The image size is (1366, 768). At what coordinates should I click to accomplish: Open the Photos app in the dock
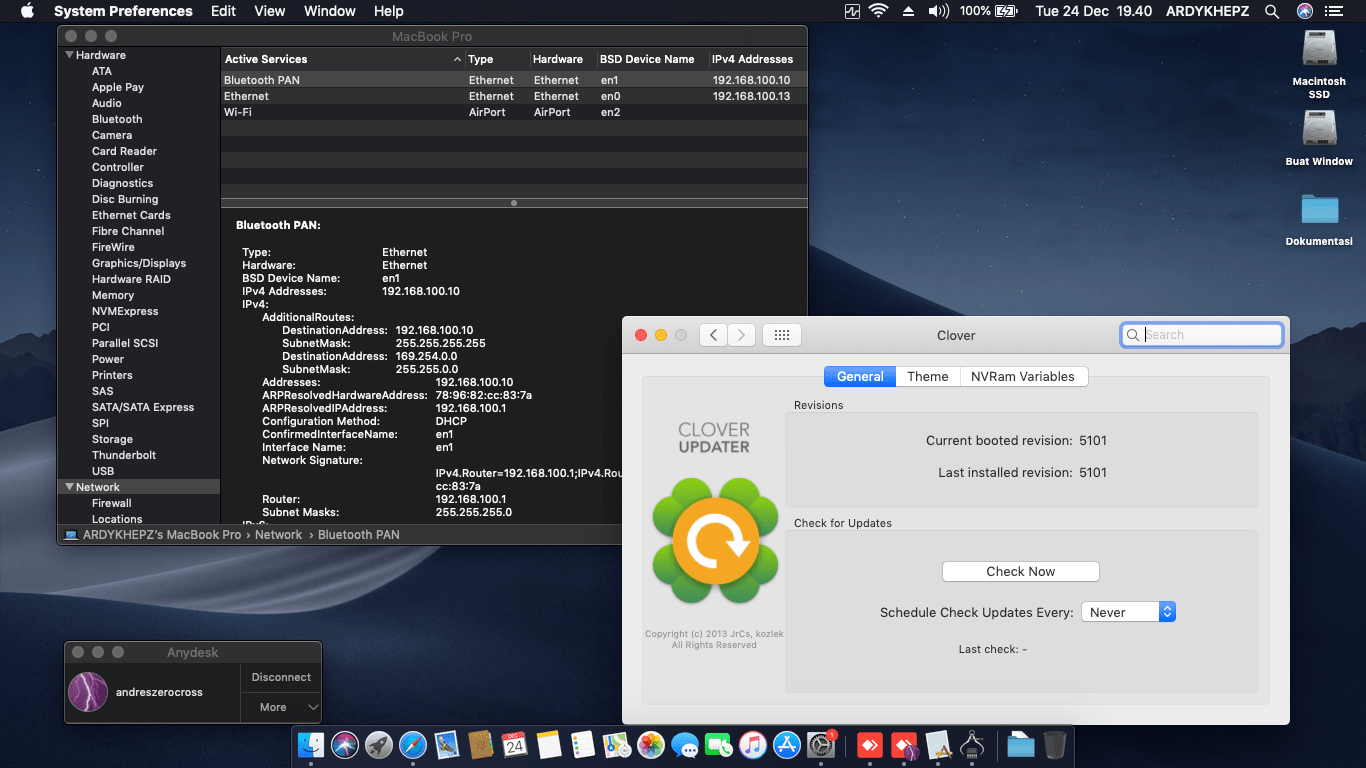point(651,744)
